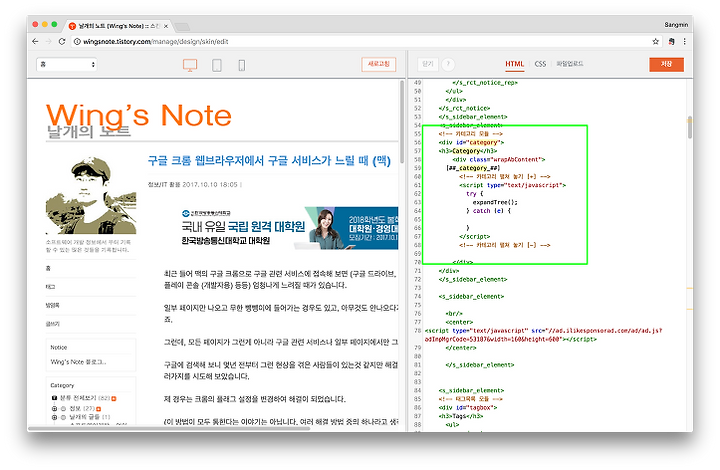Go forward using browser forward arrow
The image size is (720, 470).
click(x=49, y=41)
